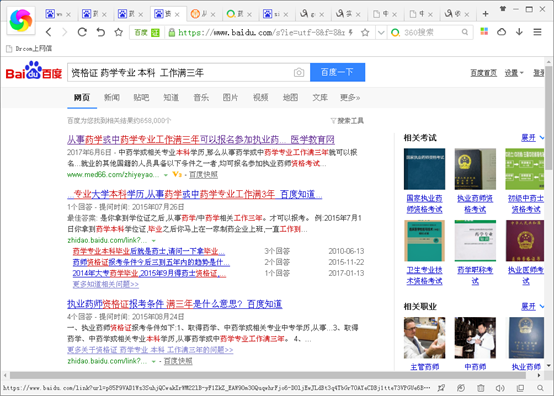554x396 pixels.
Task: Click the forward navigation arrow
Action: click(x=64, y=32)
